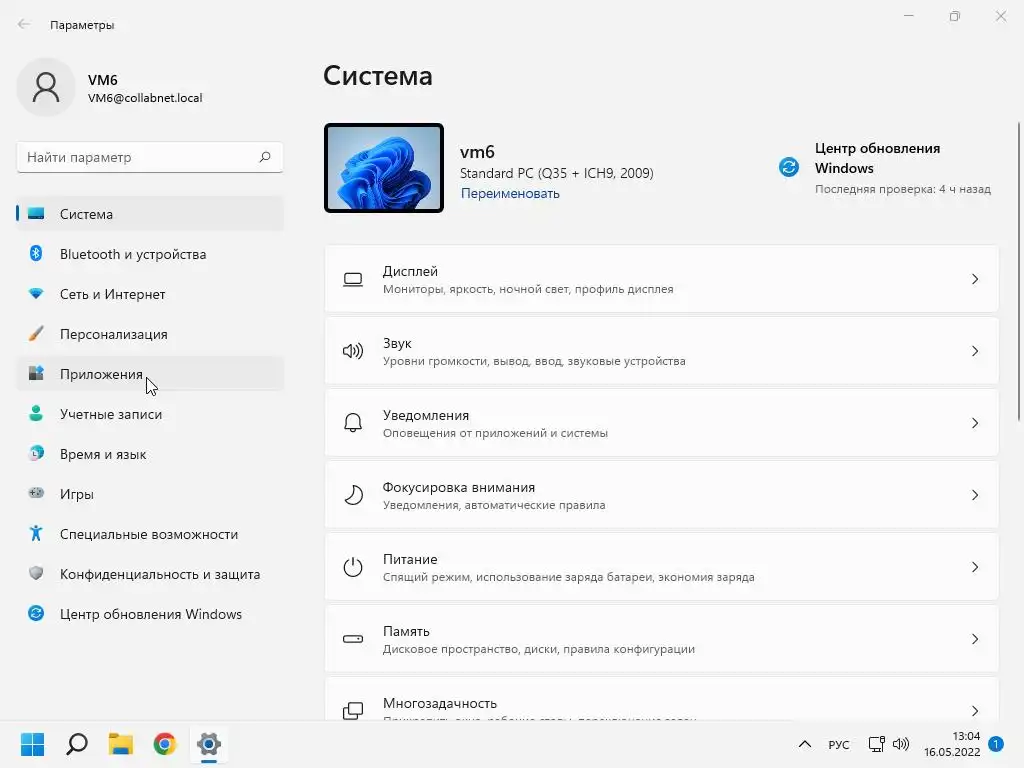Screen dimensions: 1024x768
Task: Click the Уведомления bell icon
Action: tap(353, 423)
